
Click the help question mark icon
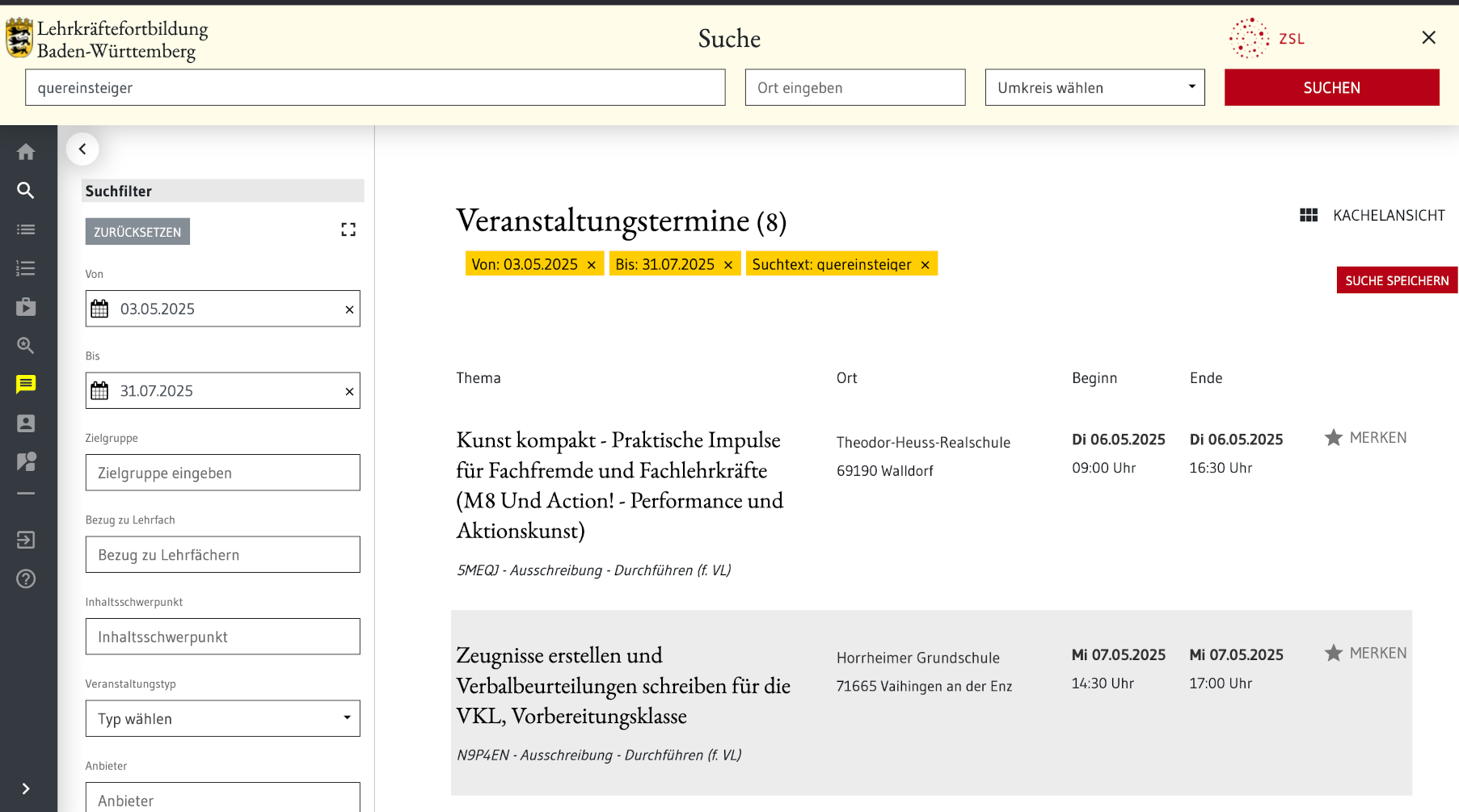26,578
